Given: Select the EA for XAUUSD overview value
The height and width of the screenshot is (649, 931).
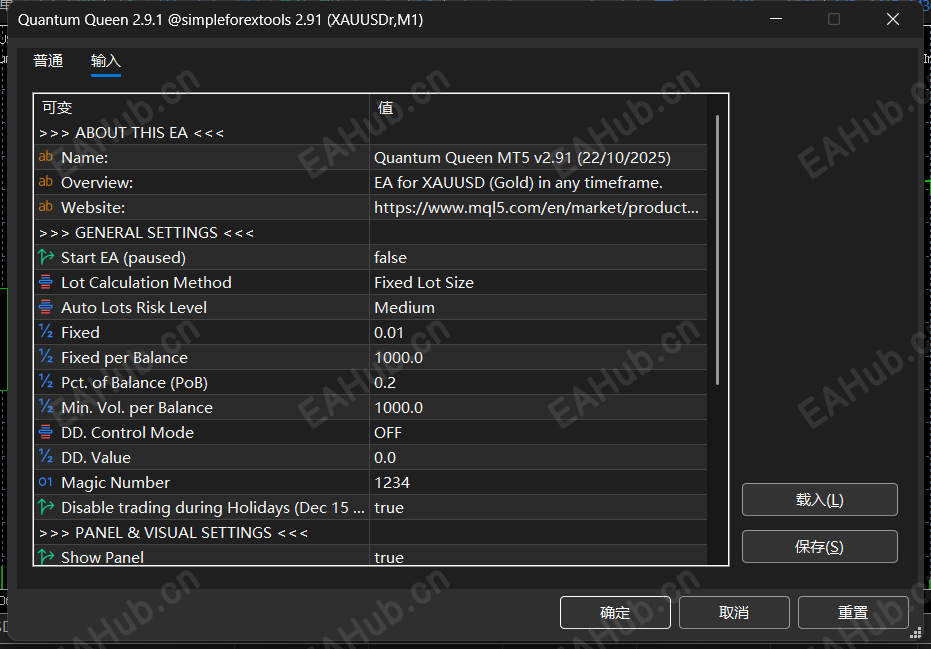Looking at the screenshot, I should (x=538, y=182).
